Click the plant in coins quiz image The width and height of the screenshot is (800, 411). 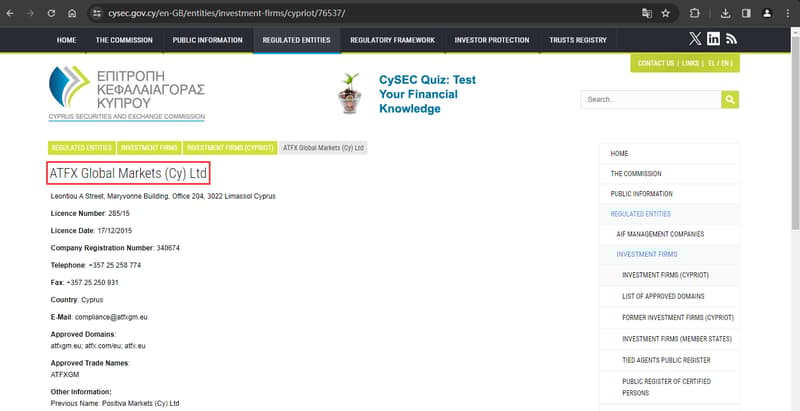point(350,93)
